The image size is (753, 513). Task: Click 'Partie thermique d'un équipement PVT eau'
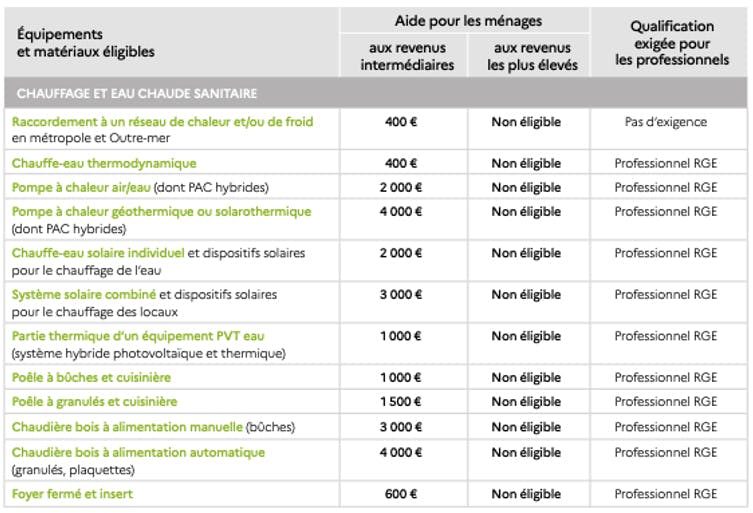pos(138,336)
